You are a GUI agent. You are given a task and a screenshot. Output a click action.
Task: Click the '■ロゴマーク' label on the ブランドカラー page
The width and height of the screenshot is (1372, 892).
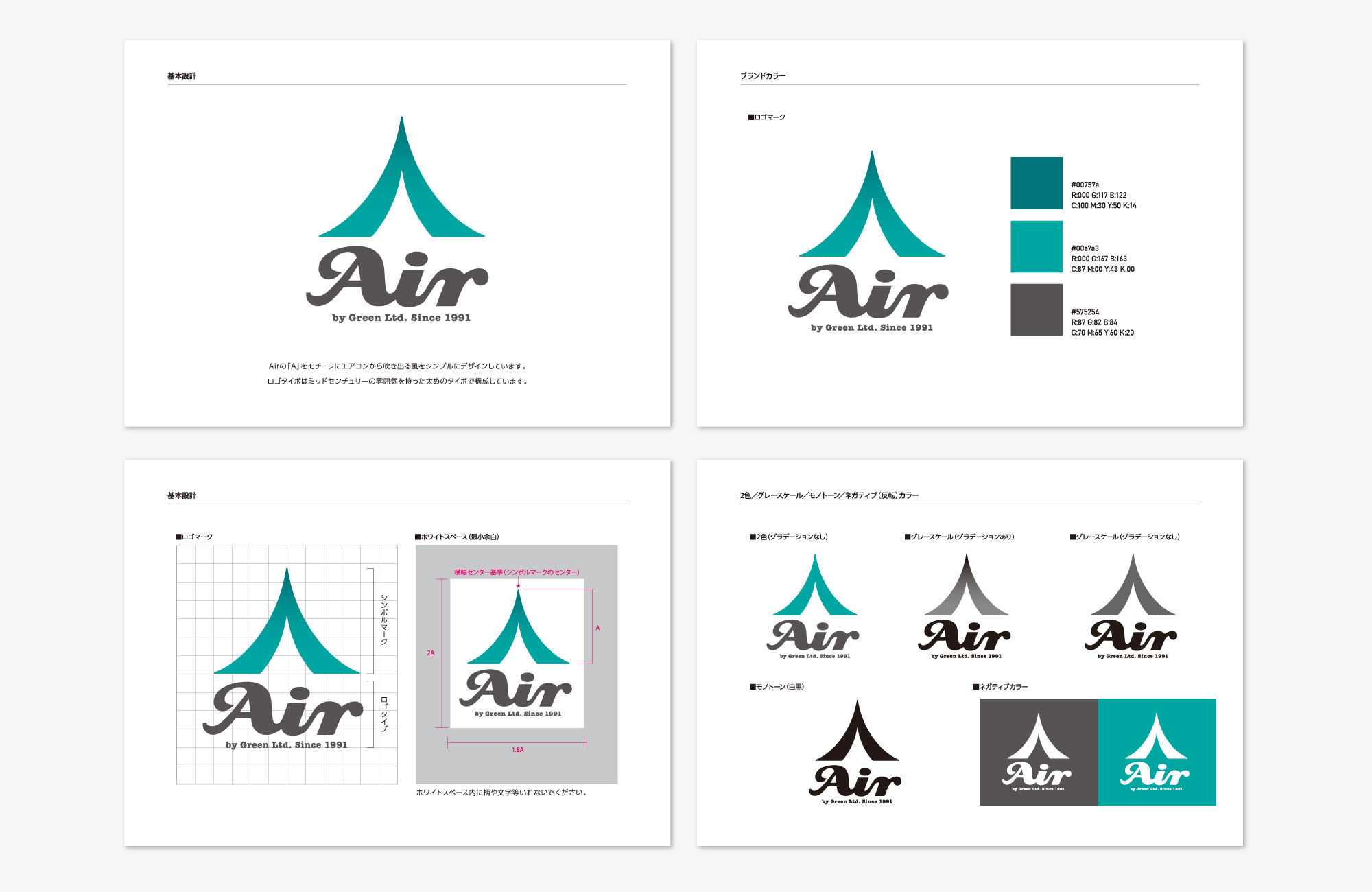point(766,117)
